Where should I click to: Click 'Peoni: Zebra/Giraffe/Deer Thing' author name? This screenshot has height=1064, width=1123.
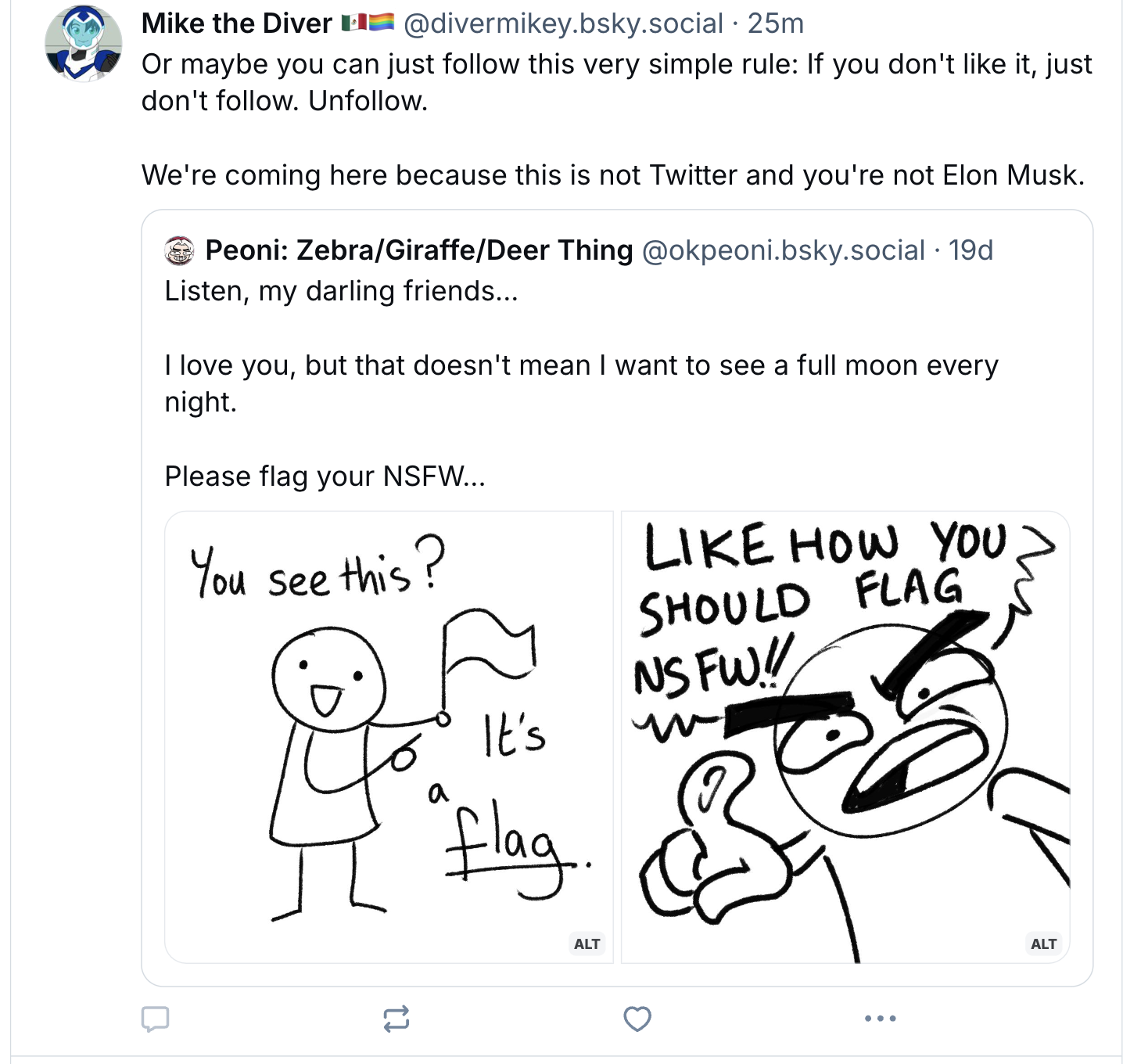(x=418, y=250)
